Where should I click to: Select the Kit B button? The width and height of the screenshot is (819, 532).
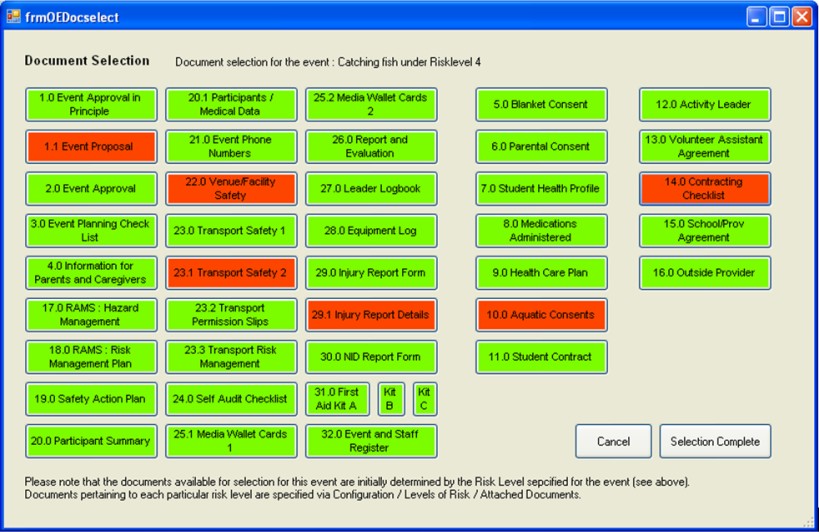click(391, 399)
